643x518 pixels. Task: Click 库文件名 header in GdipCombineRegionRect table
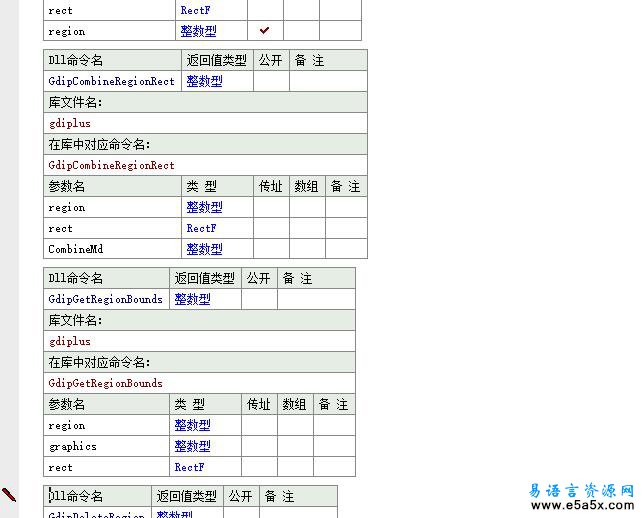point(205,102)
